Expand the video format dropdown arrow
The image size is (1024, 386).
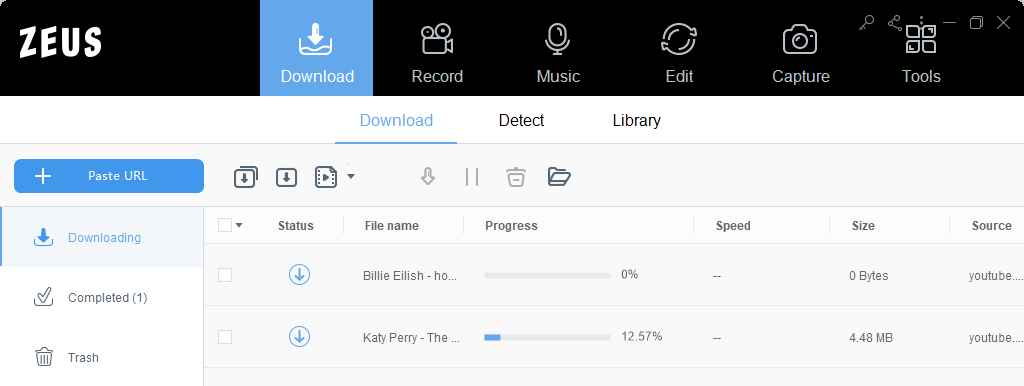[351, 176]
